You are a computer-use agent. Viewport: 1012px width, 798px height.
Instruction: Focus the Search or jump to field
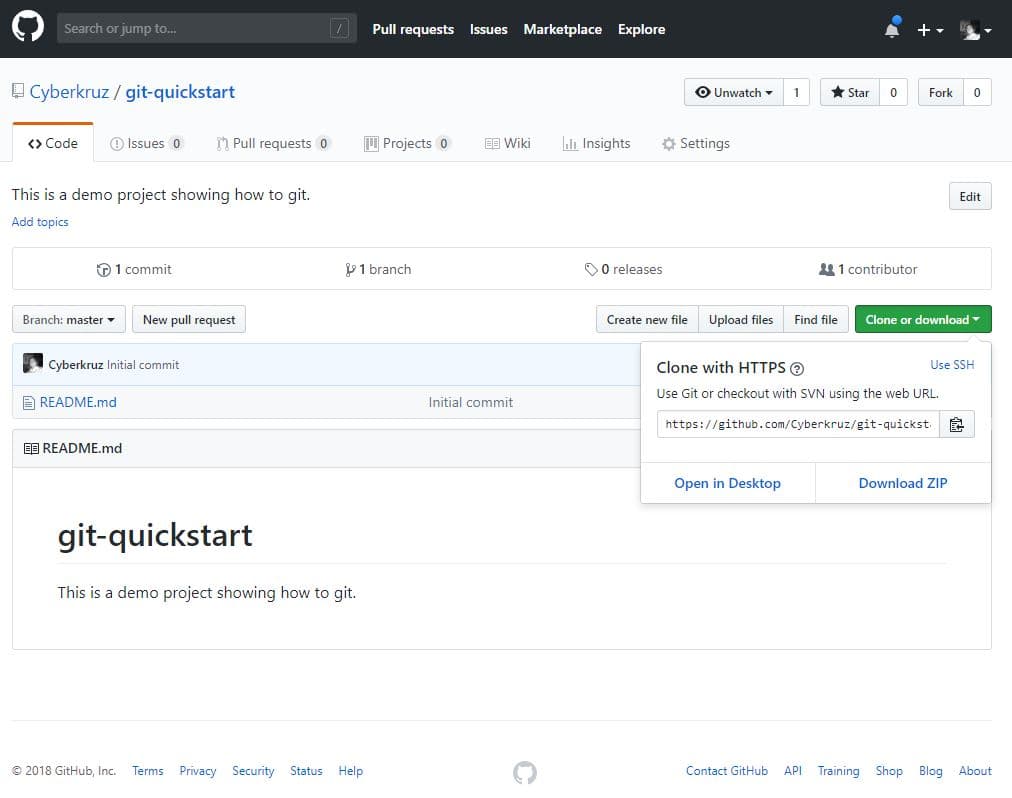[x=207, y=28]
